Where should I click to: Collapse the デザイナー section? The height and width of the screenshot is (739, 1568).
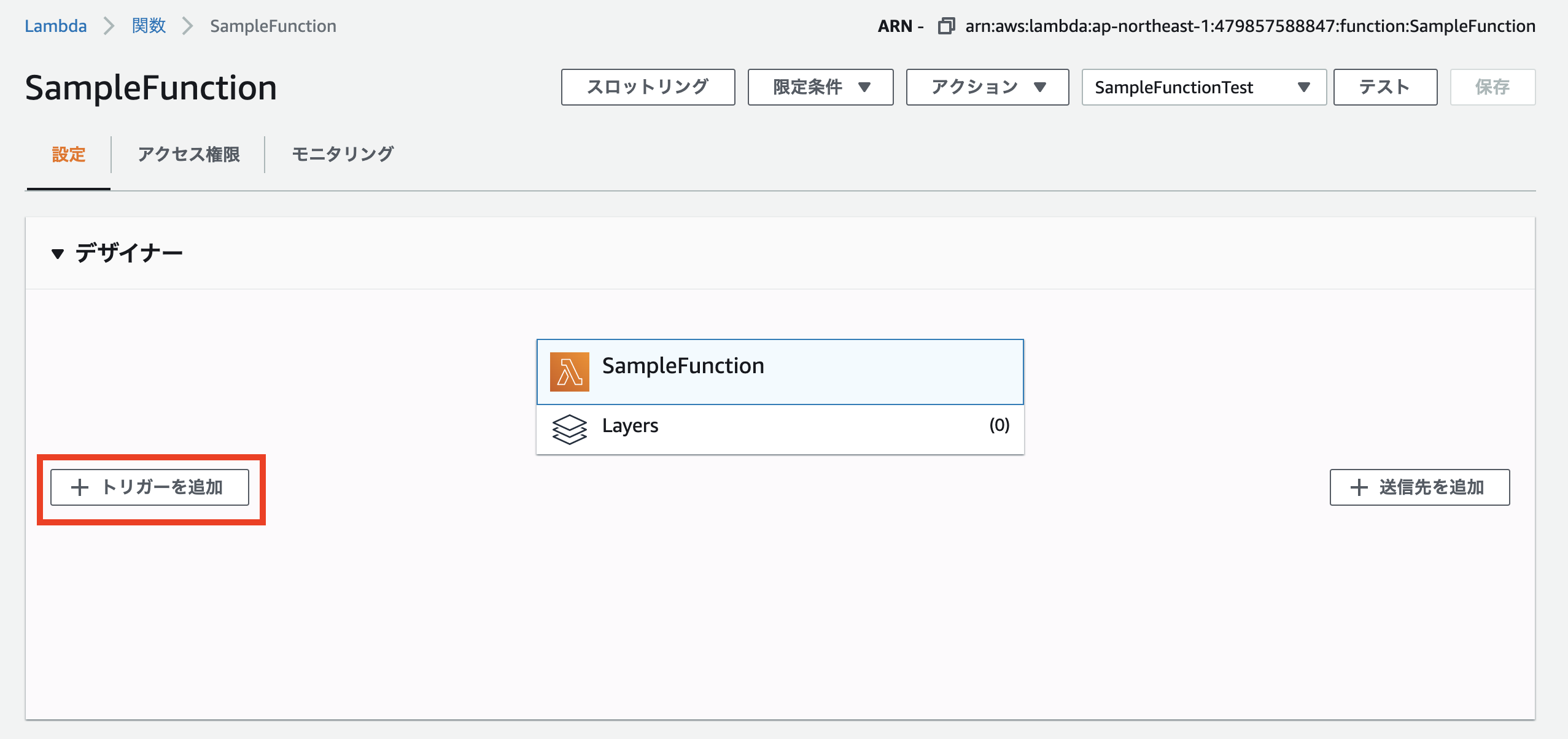point(58,252)
